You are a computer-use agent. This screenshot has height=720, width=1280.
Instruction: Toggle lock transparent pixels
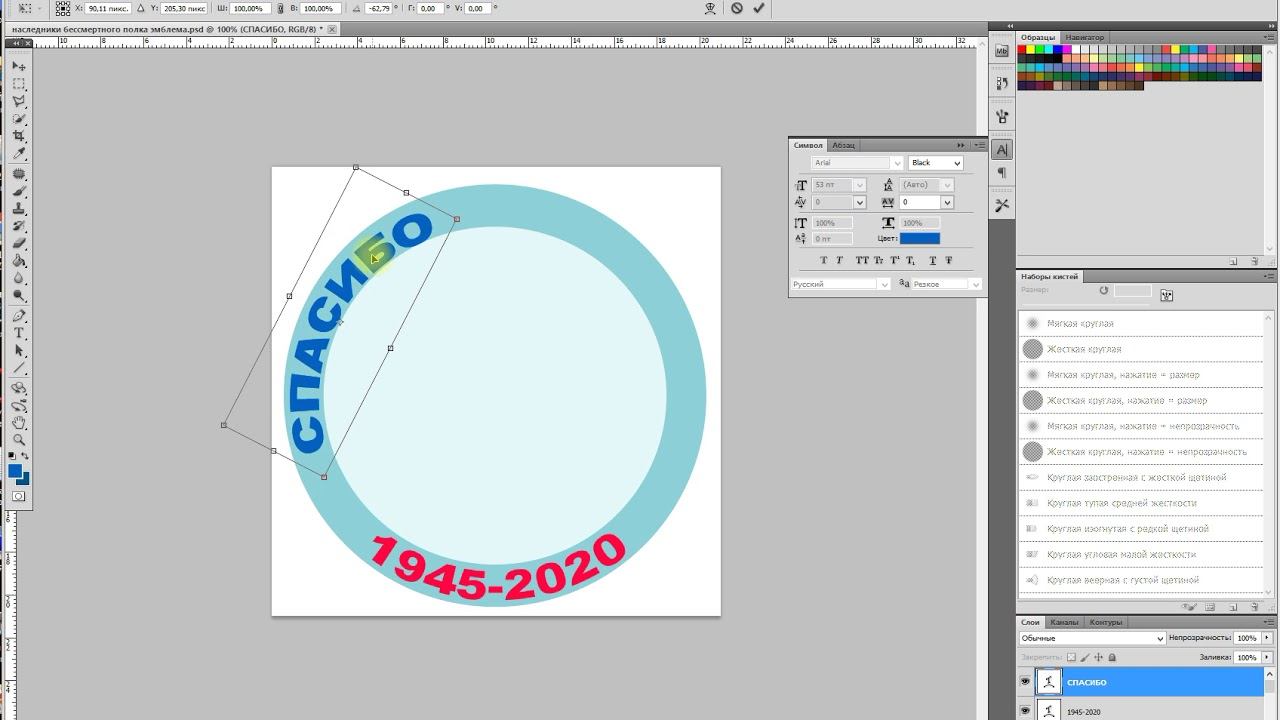click(1072, 657)
